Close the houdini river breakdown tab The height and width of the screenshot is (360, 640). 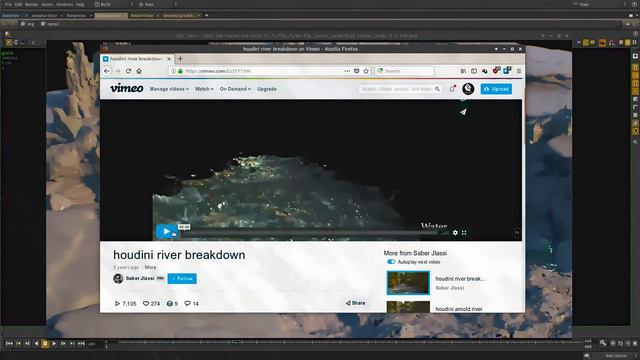click(169, 59)
